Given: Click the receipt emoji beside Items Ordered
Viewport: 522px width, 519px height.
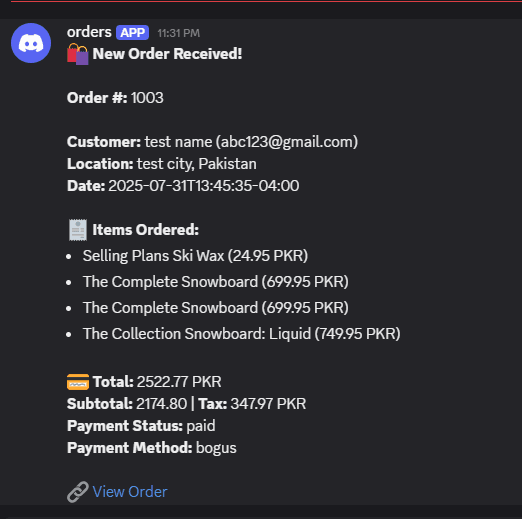Looking at the screenshot, I should [78, 230].
